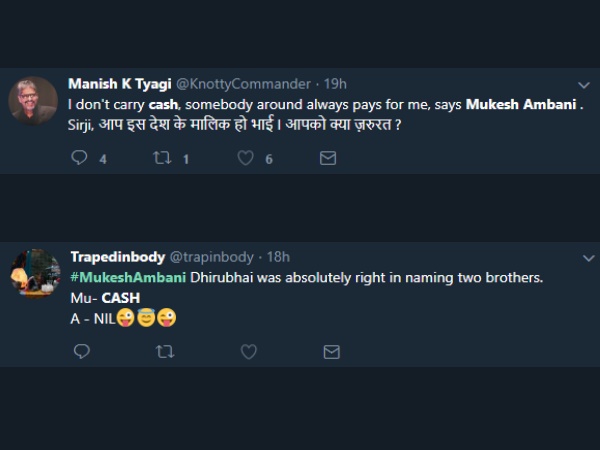Viewport: 600px width, 450px height.
Task: Open dropdown arrow on Trapedinbody's tweet
Action: click(584, 258)
